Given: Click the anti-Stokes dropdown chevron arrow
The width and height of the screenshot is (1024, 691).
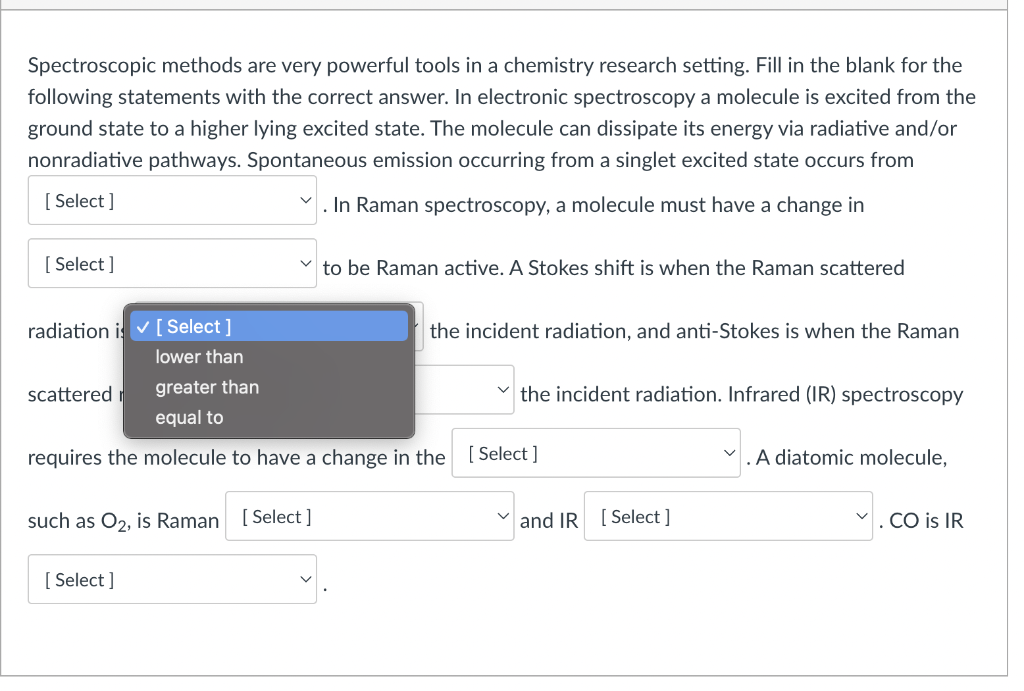Looking at the screenshot, I should click(x=502, y=389).
